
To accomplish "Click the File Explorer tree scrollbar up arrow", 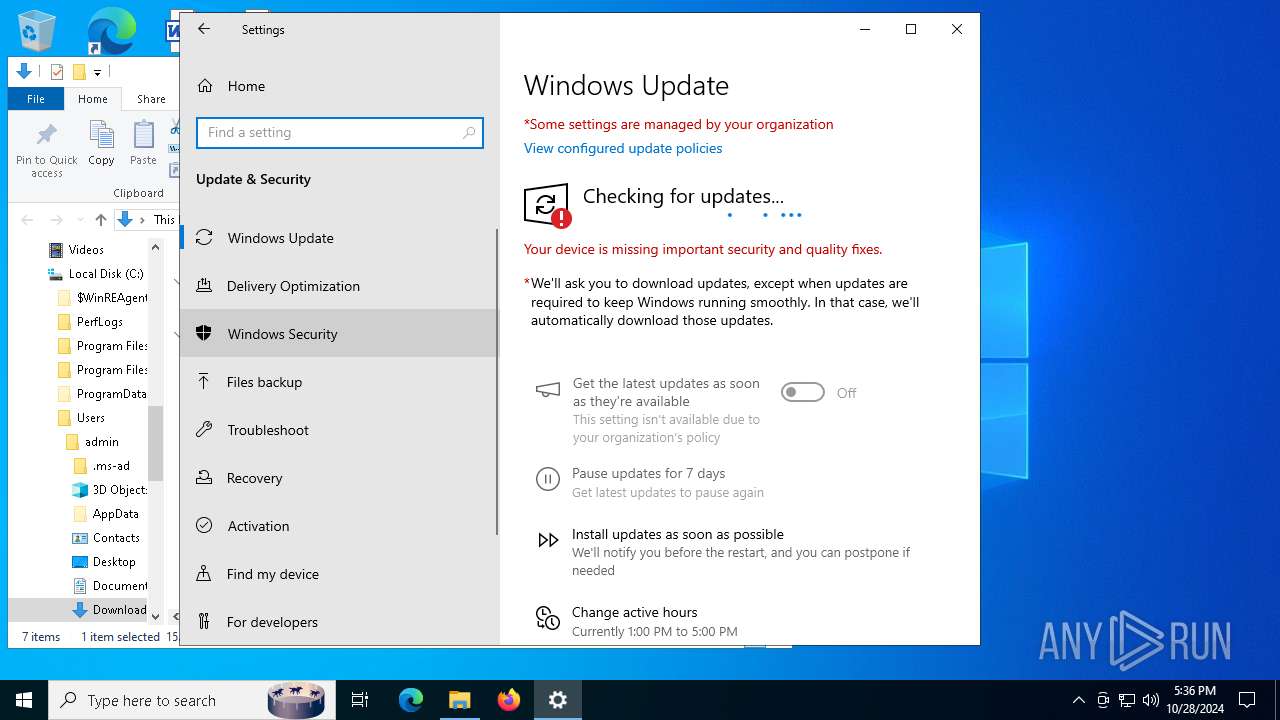I will pos(155,247).
